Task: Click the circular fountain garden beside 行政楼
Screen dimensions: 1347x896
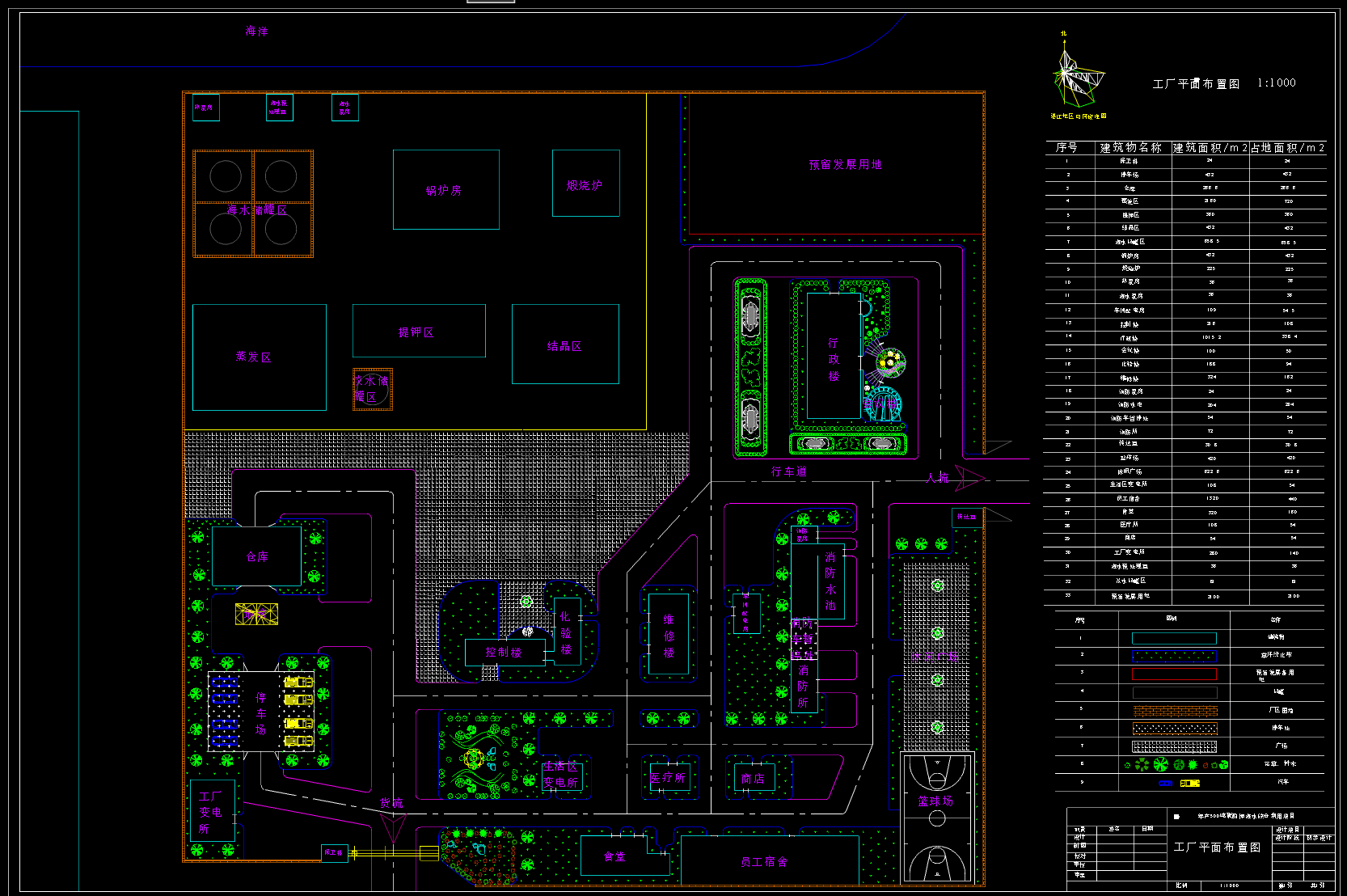Action: pos(889,362)
